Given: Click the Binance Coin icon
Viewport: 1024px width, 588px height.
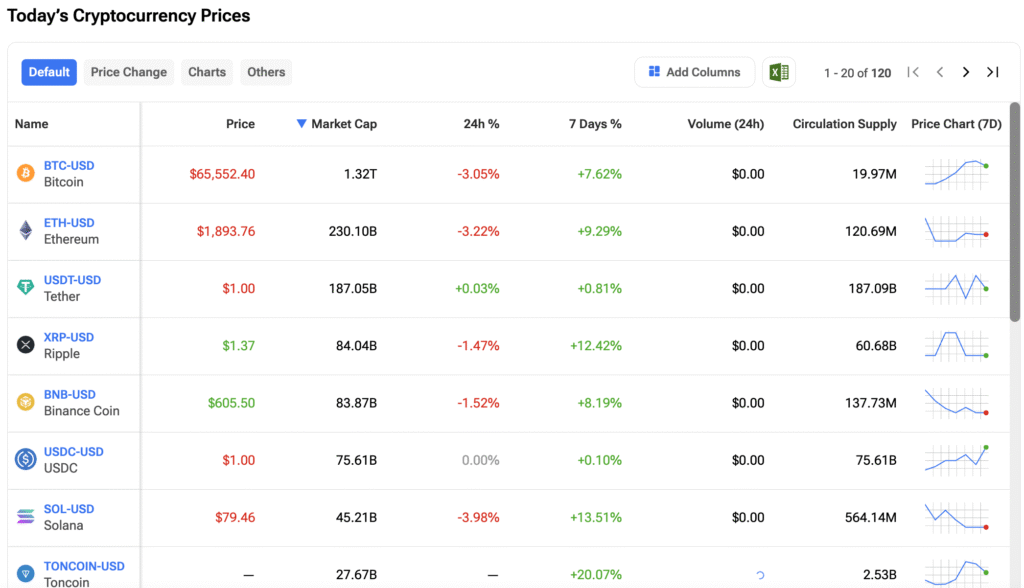Looking at the screenshot, I should click(25, 402).
